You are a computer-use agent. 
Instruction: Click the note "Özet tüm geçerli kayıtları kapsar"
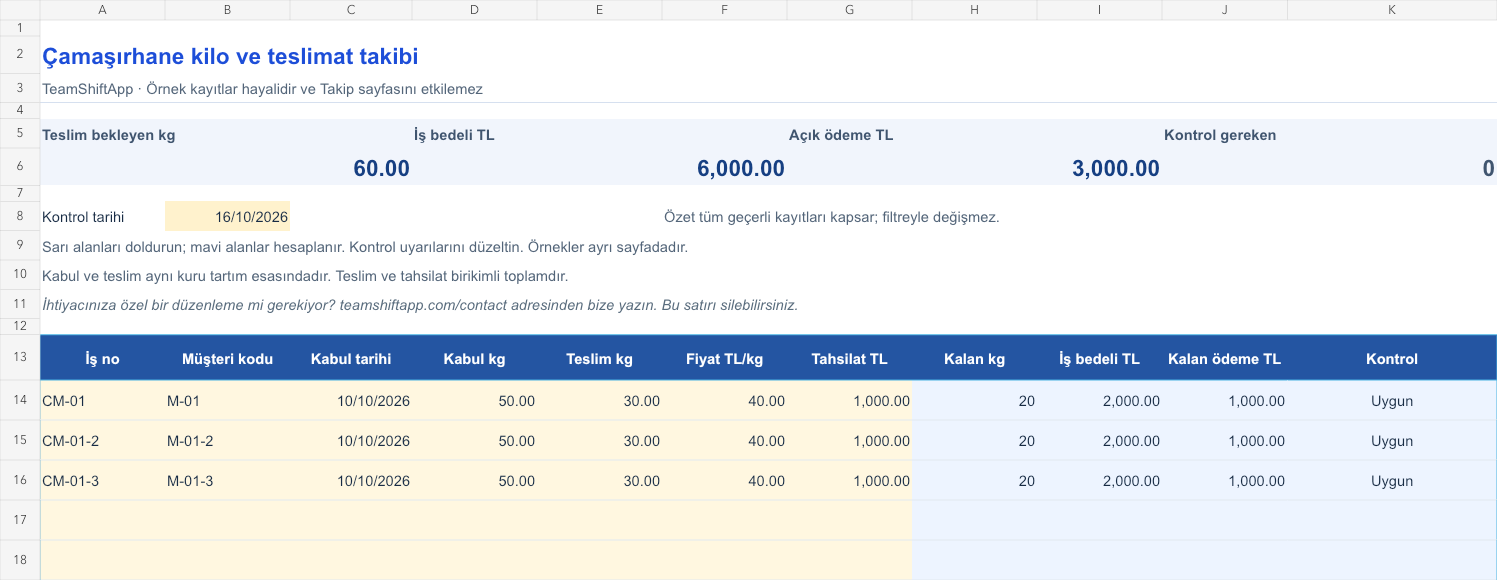tap(831, 217)
